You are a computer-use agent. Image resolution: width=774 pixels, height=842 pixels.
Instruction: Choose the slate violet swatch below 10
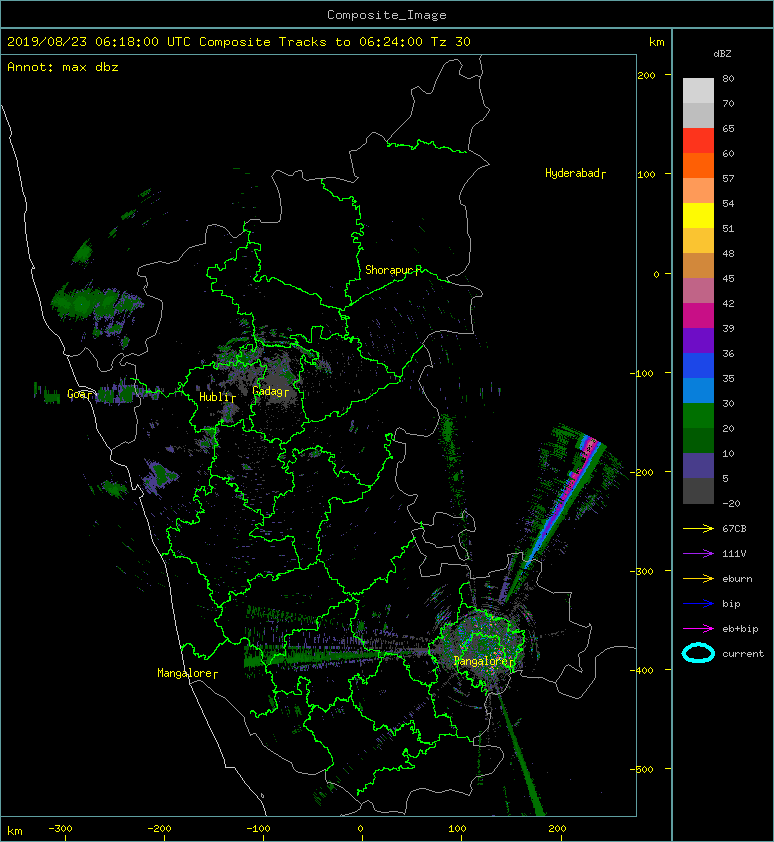(698, 466)
